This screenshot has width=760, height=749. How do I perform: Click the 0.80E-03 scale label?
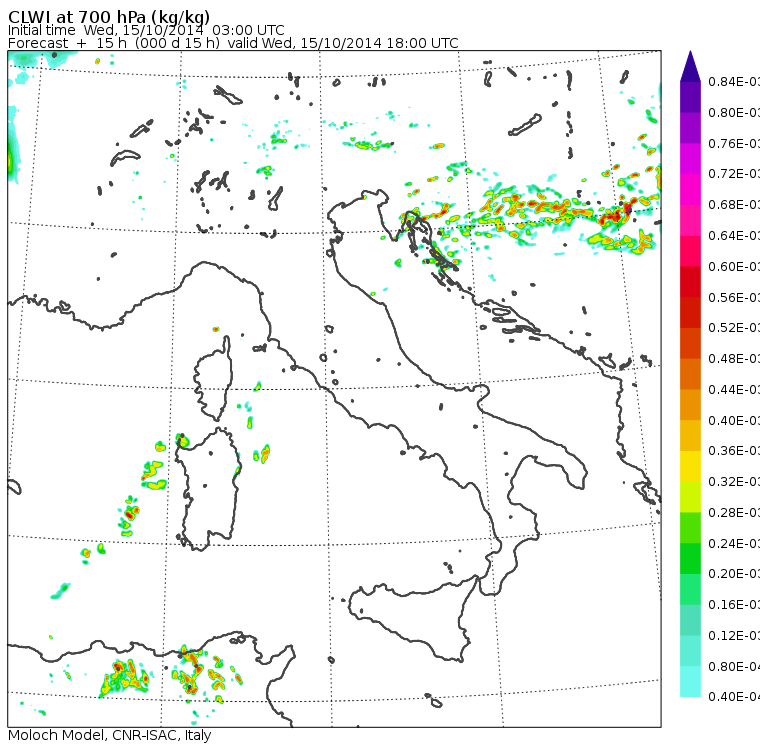734,112
